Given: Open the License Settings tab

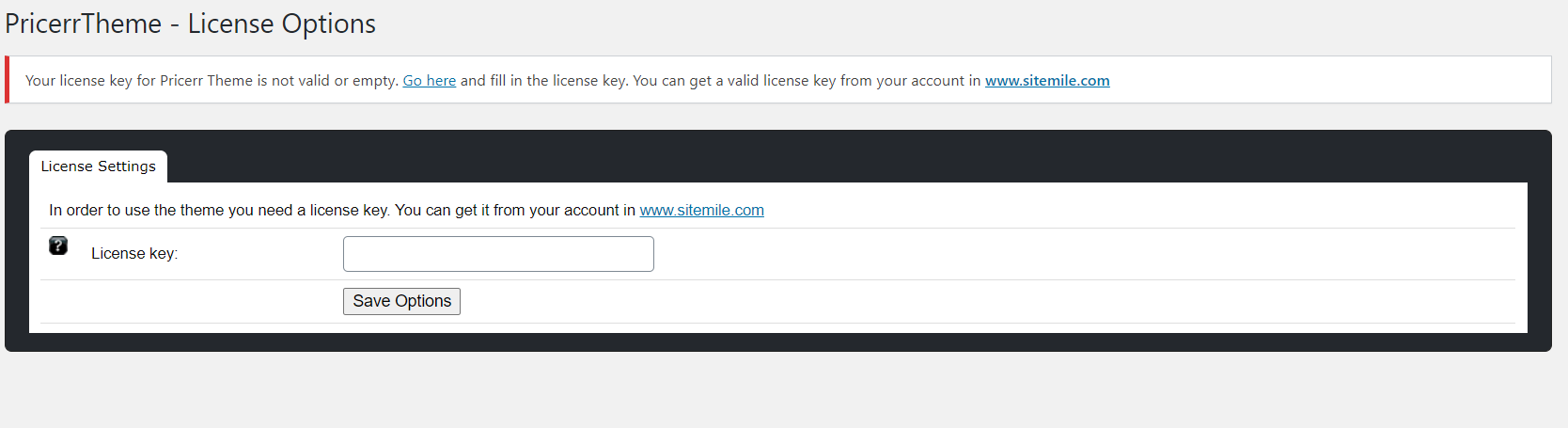Looking at the screenshot, I should point(98,166).
